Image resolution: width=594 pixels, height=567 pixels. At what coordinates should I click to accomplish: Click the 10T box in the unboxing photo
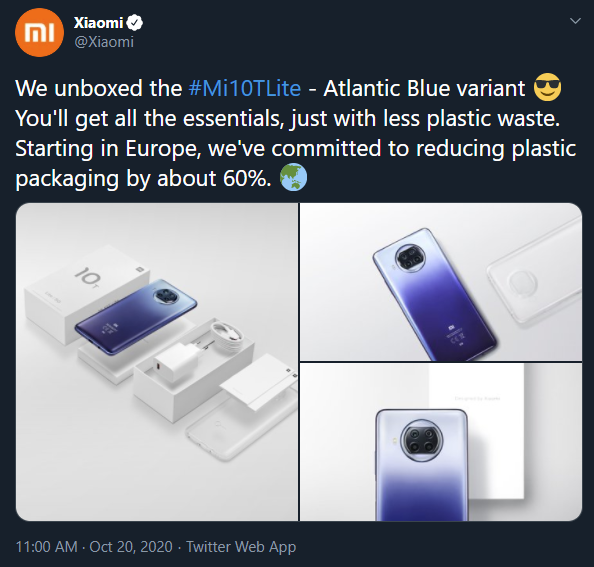(87, 294)
